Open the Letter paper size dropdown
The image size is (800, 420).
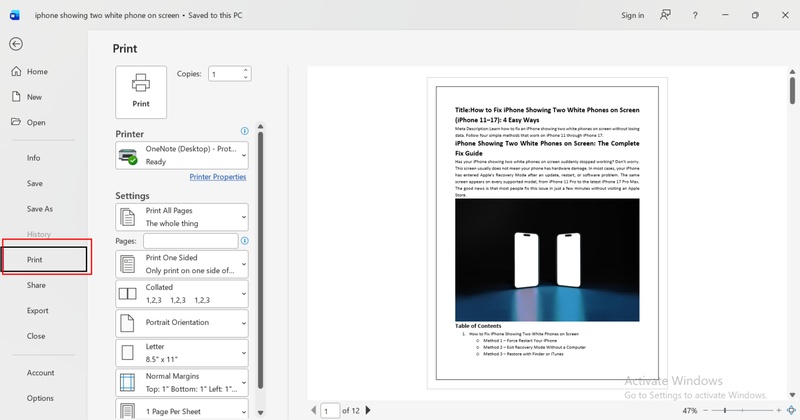(182, 353)
